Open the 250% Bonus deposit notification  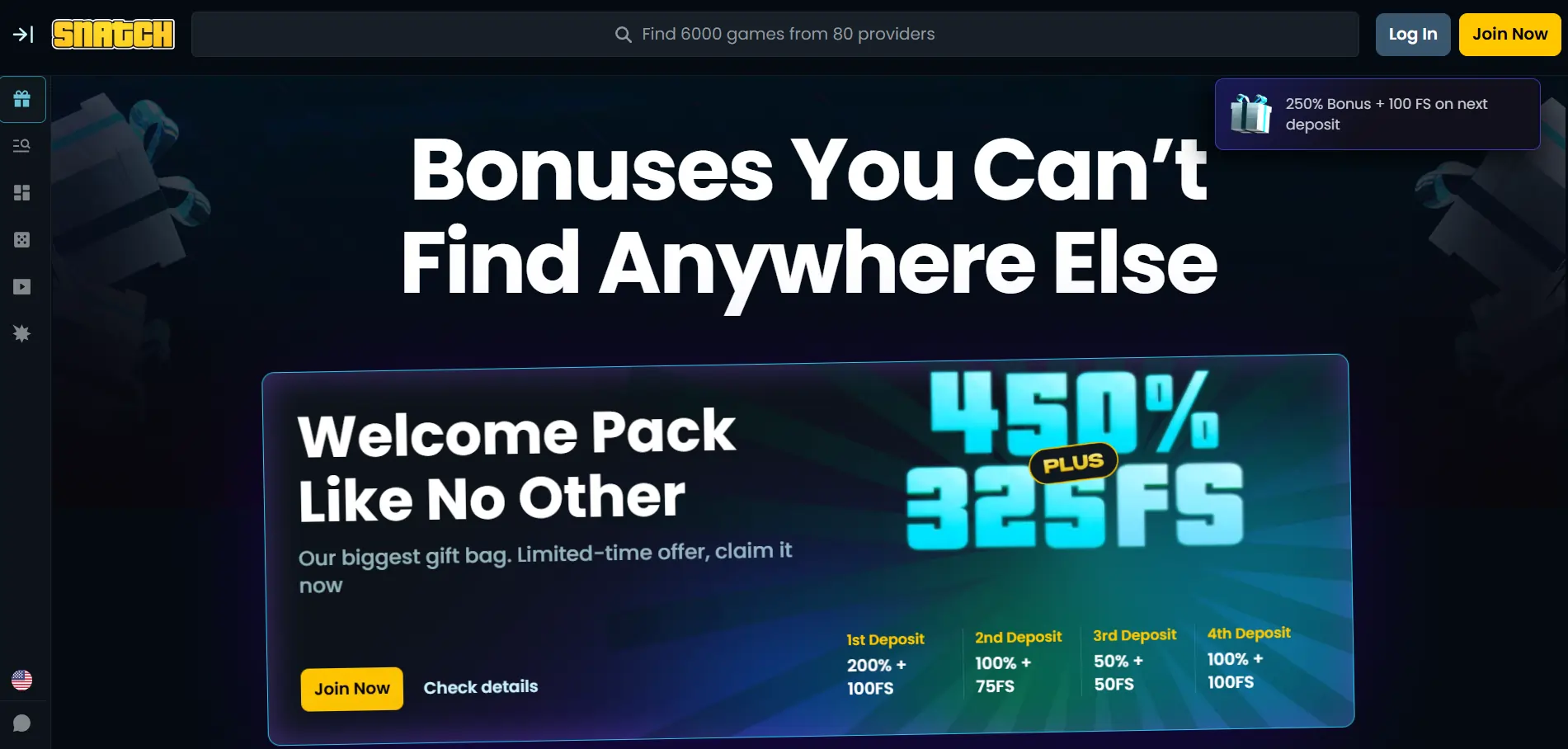click(1377, 114)
